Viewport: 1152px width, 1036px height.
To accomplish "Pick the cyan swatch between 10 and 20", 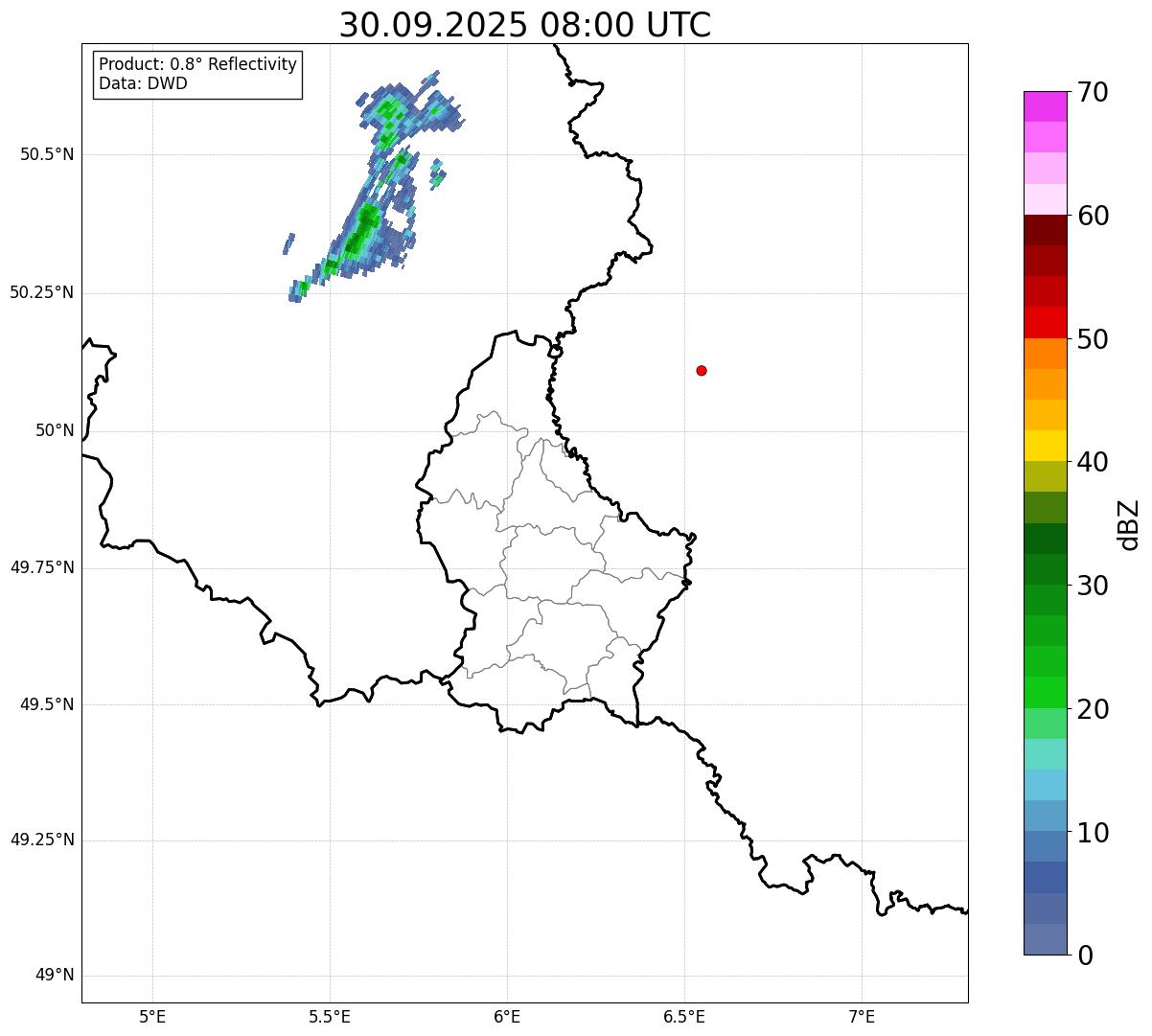I will [1046, 786].
